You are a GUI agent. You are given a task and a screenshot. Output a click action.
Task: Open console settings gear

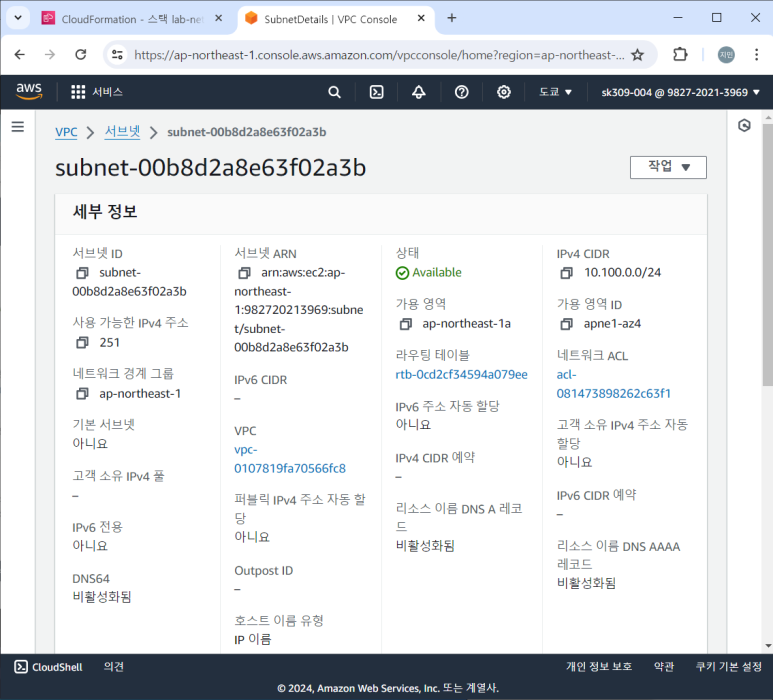coord(504,92)
